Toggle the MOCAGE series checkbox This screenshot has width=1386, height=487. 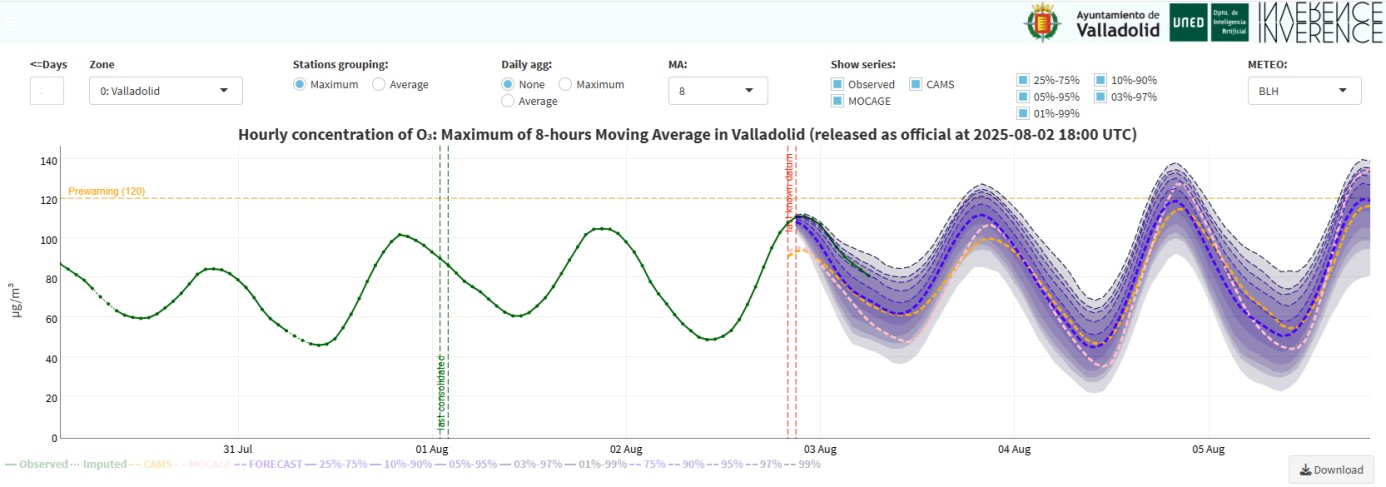click(x=838, y=101)
